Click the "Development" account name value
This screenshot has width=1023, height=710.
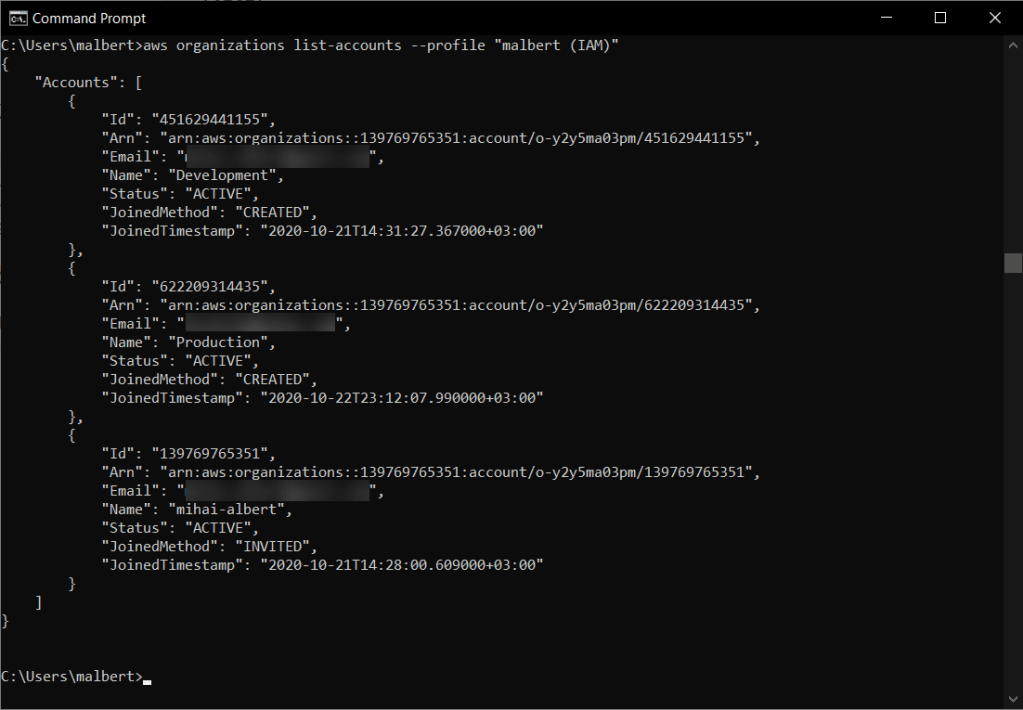coord(226,175)
